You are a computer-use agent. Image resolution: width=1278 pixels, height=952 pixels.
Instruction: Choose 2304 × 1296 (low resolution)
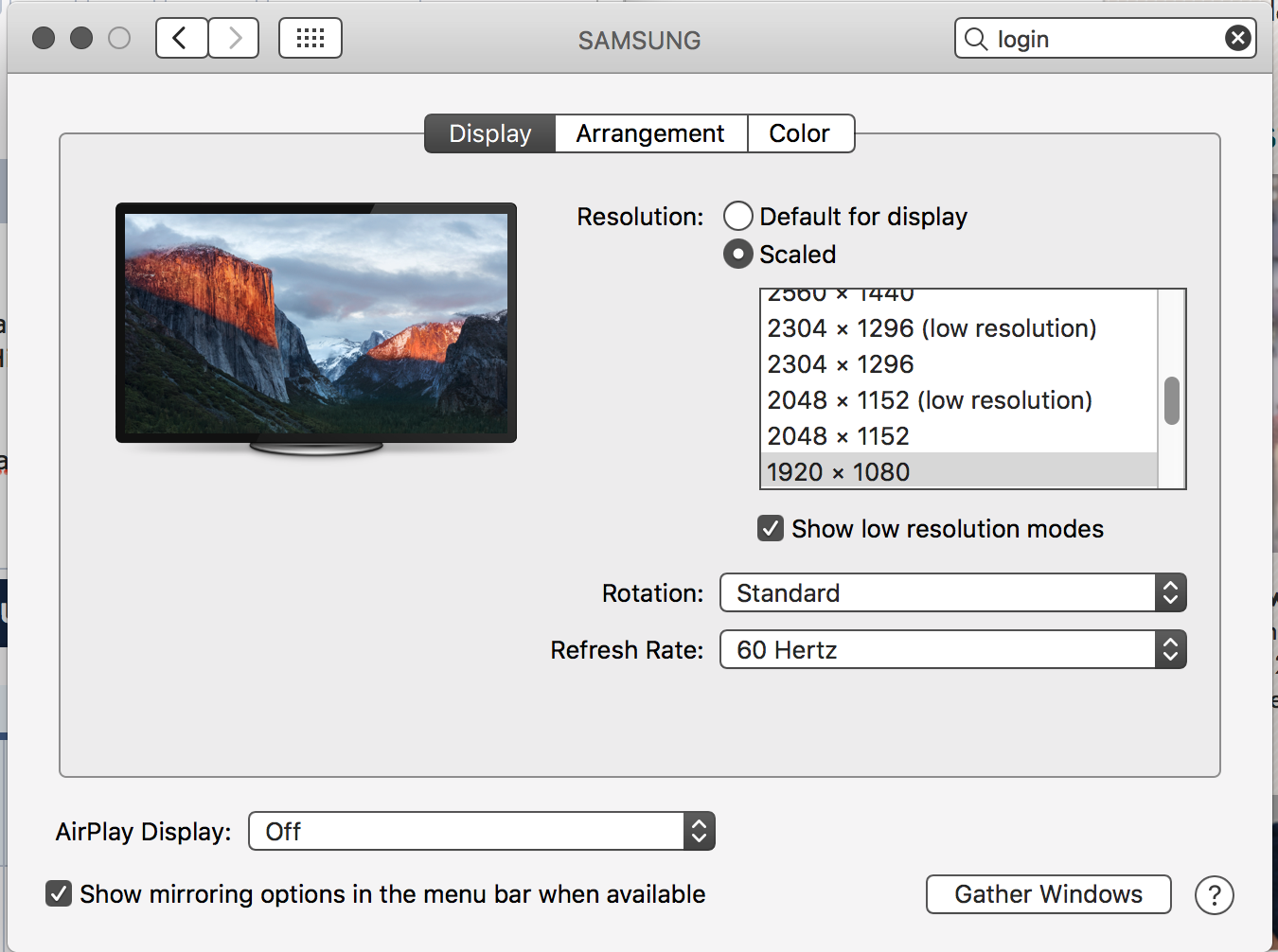click(959, 328)
